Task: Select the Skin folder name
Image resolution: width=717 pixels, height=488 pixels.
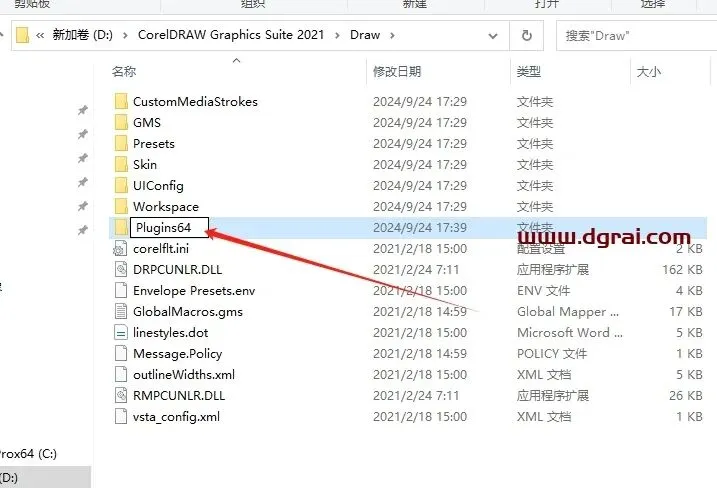Action: 145,165
